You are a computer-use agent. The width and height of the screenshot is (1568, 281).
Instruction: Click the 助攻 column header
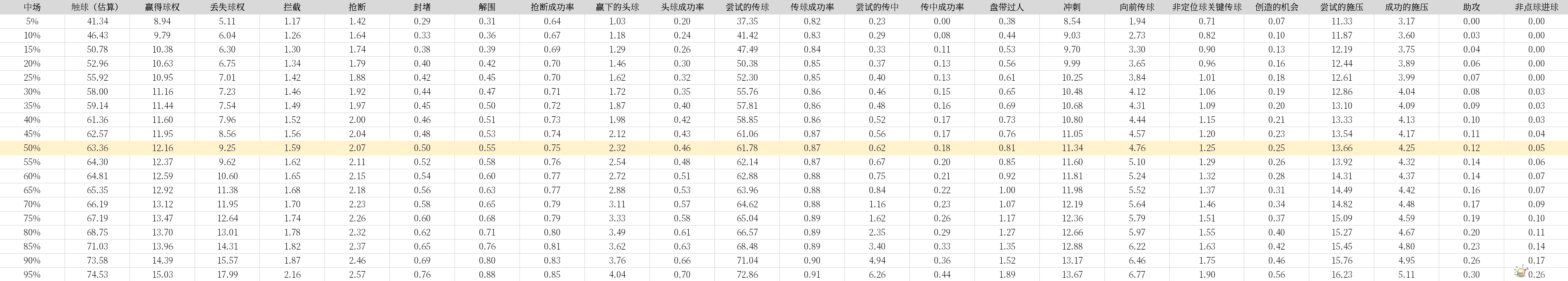(1471, 7)
